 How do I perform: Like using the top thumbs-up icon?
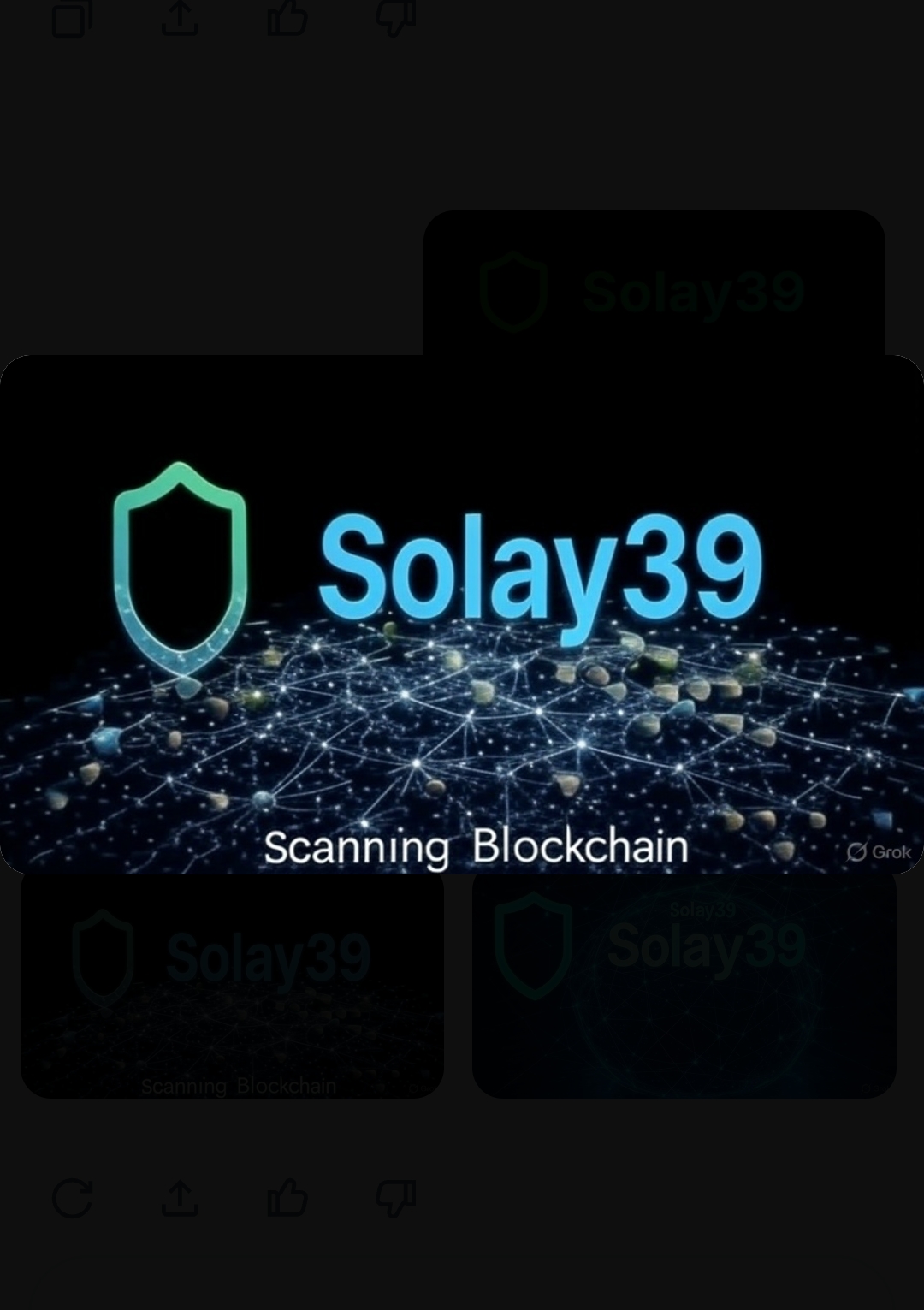tap(287, 17)
